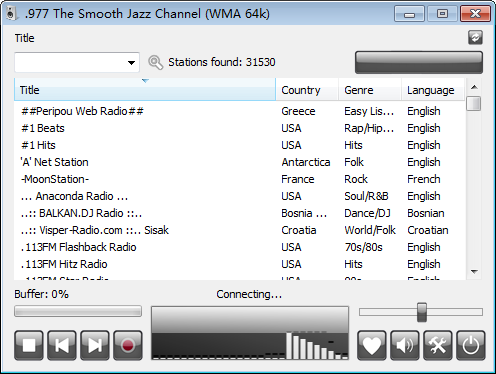Click the volume slider handle
The width and height of the screenshot is (496, 374).
point(422,312)
